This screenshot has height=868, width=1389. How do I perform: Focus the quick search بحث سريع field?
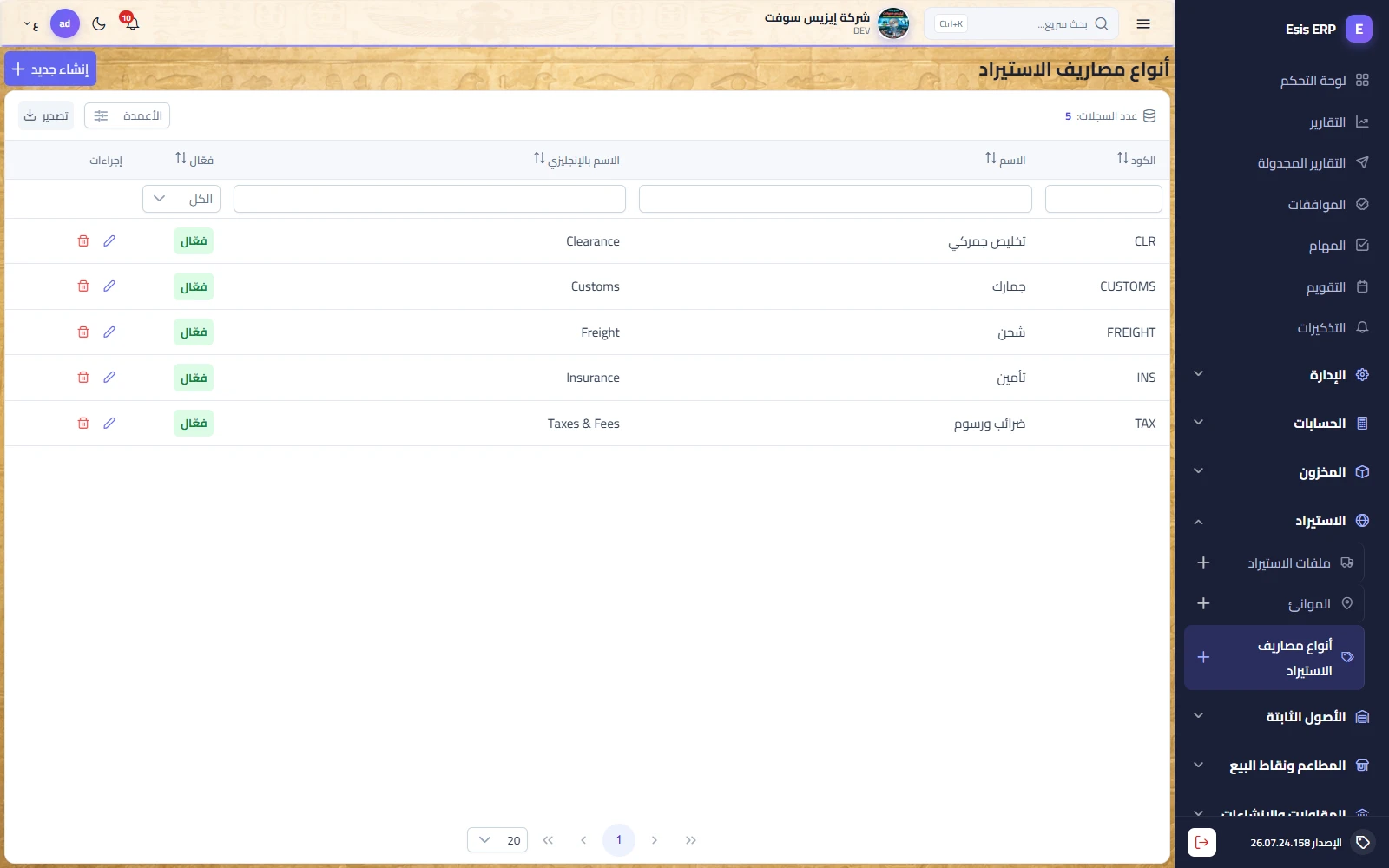1021,23
